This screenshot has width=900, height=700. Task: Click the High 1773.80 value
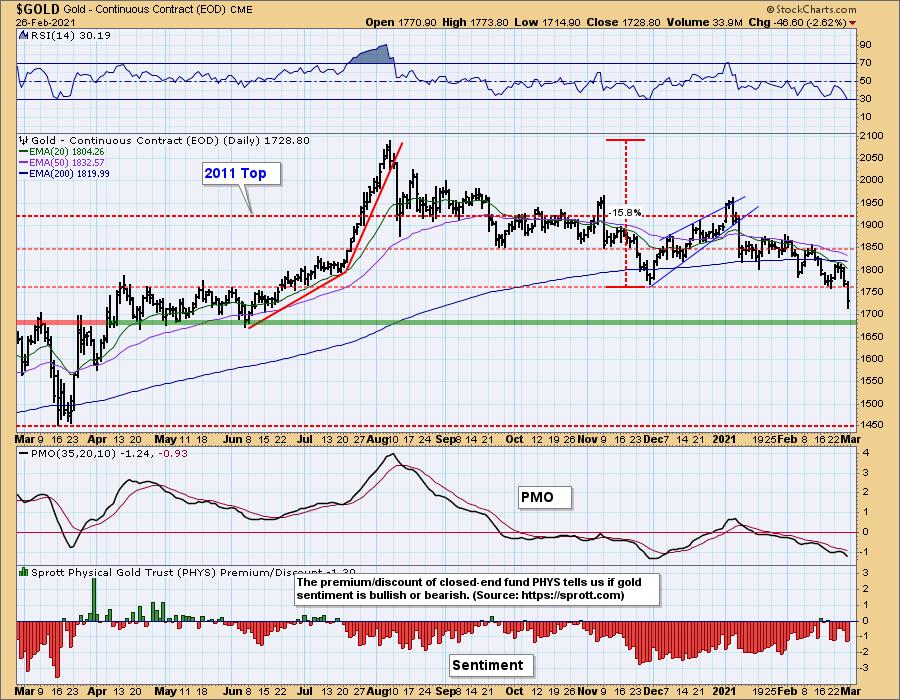pos(475,22)
